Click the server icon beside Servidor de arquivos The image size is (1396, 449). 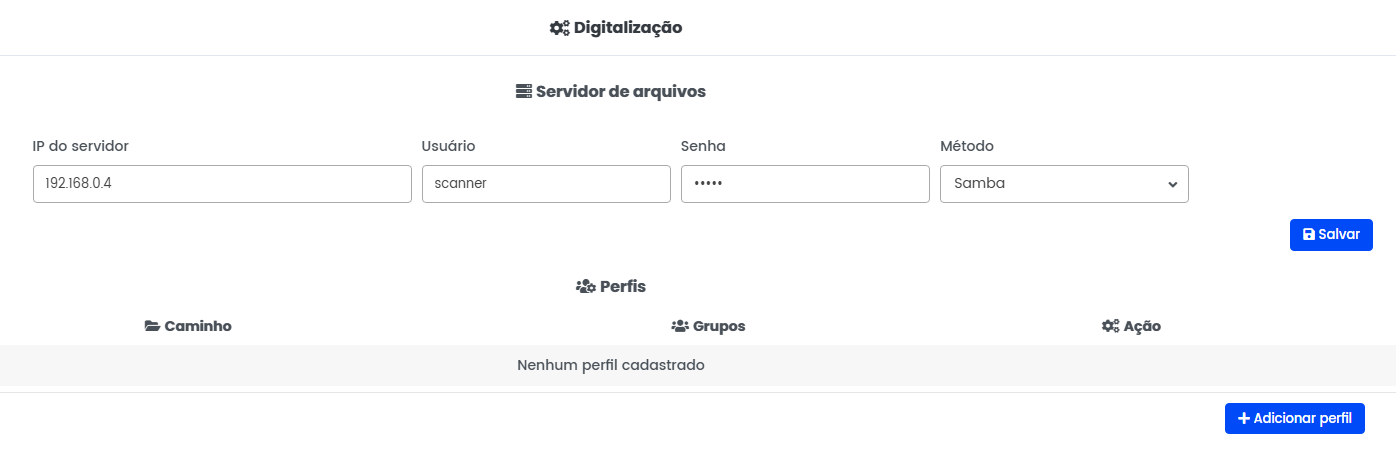[524, 91]
